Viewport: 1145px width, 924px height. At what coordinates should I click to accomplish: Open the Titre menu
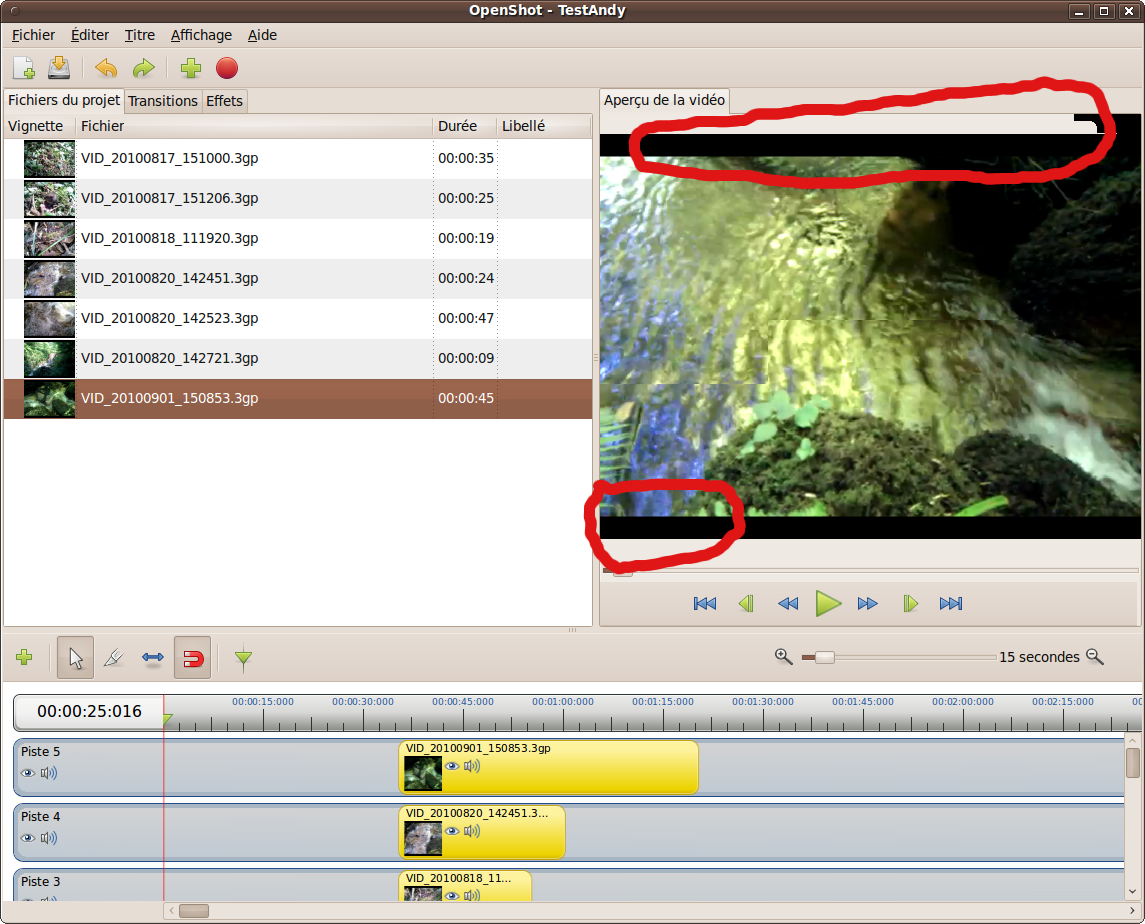(x=139, y=35)
